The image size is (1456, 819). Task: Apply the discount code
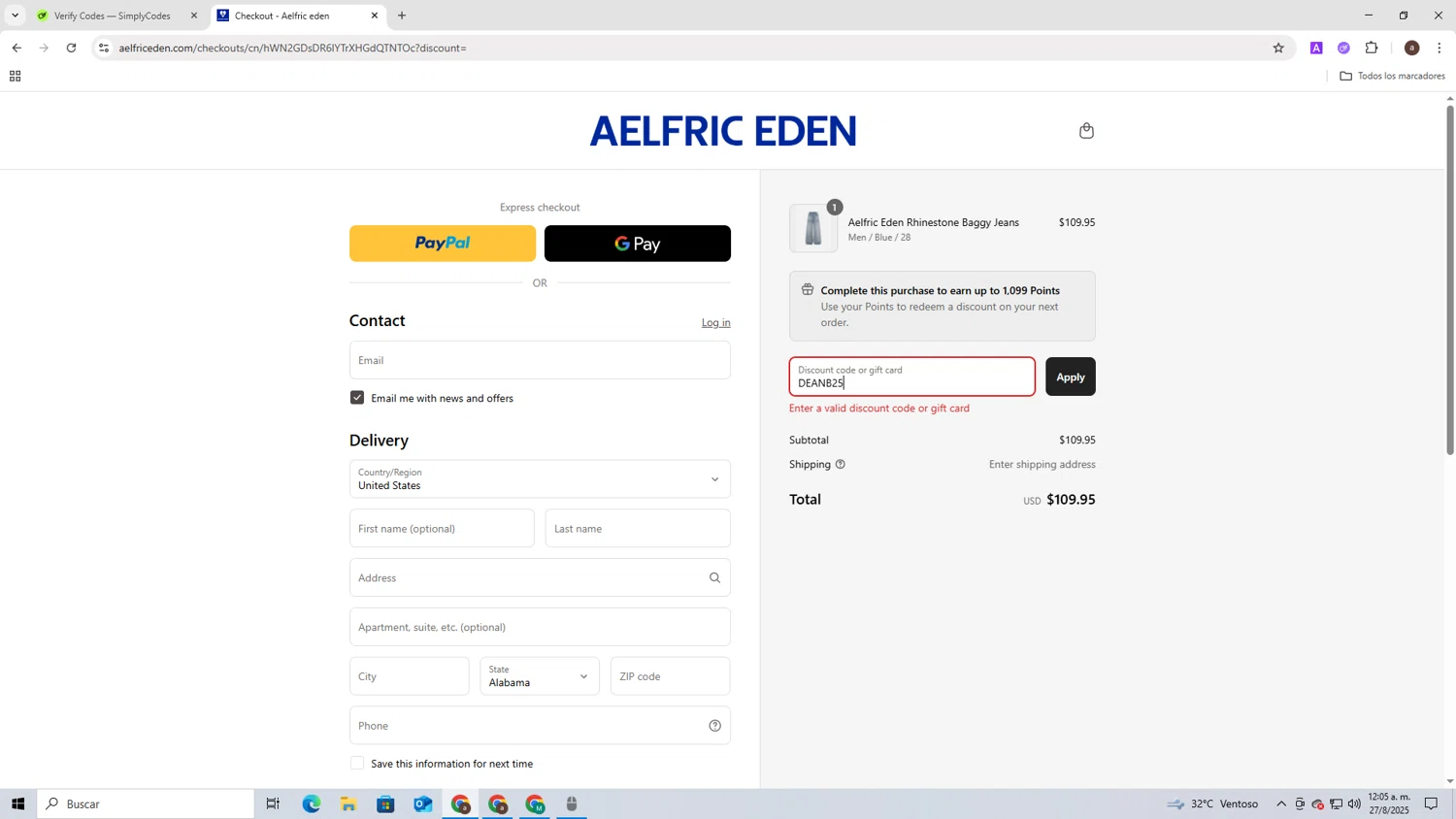1071,377
